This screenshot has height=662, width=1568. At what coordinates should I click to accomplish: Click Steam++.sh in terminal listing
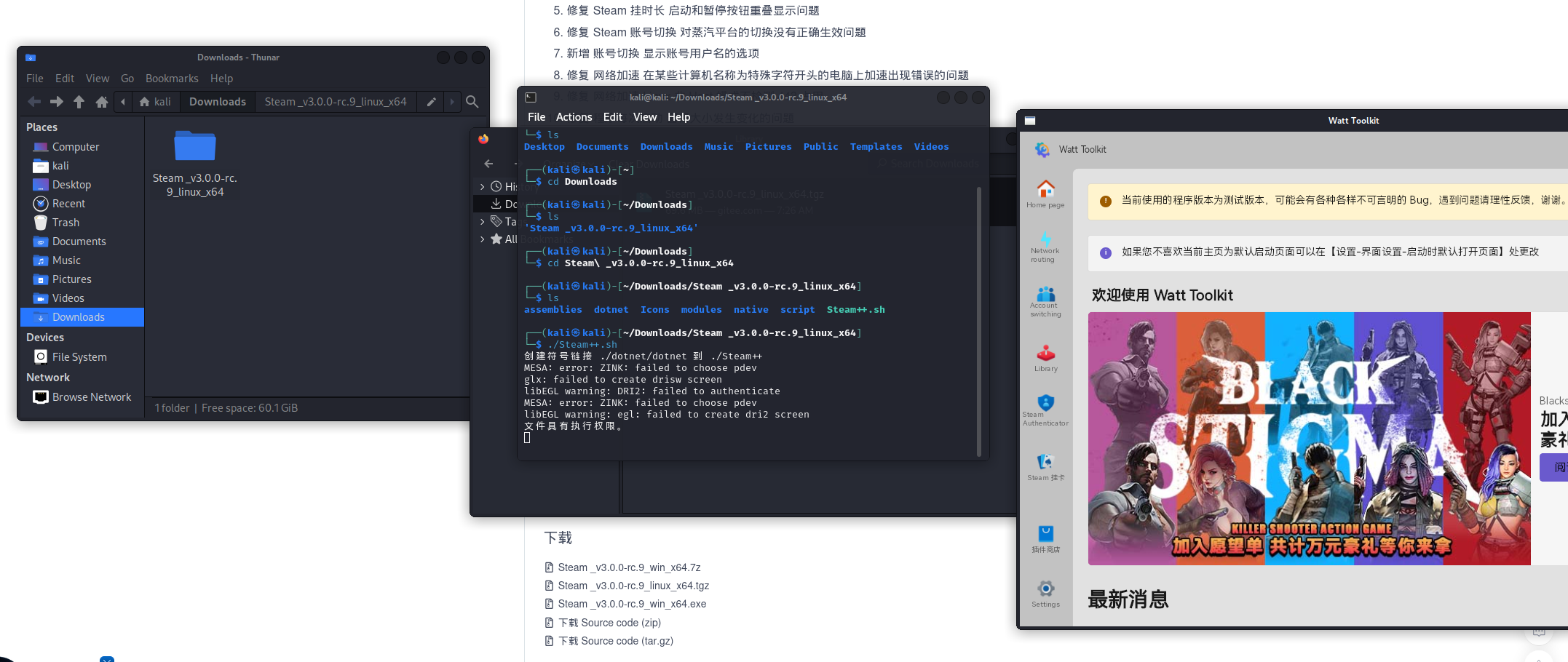coord(855,310)
